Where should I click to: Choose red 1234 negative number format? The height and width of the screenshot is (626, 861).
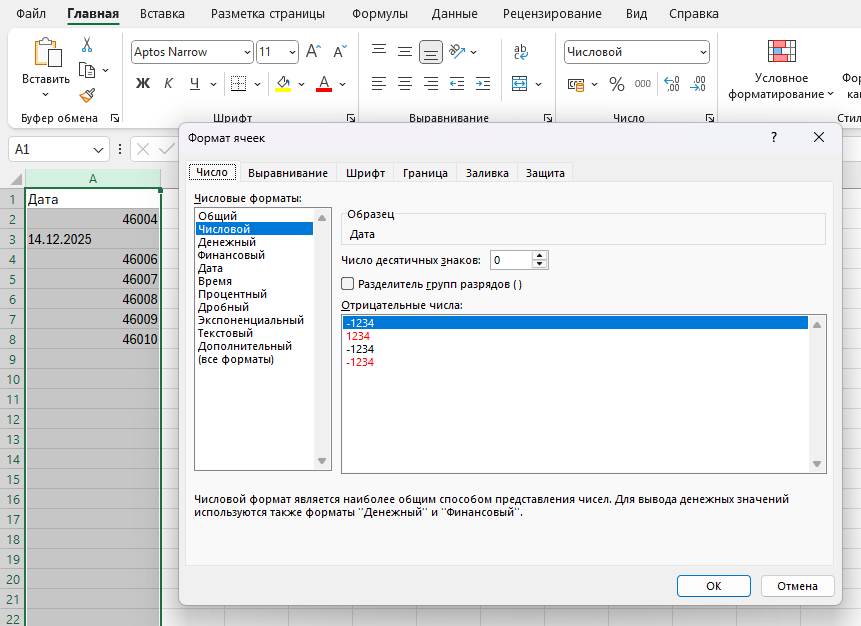pos(359,336)
